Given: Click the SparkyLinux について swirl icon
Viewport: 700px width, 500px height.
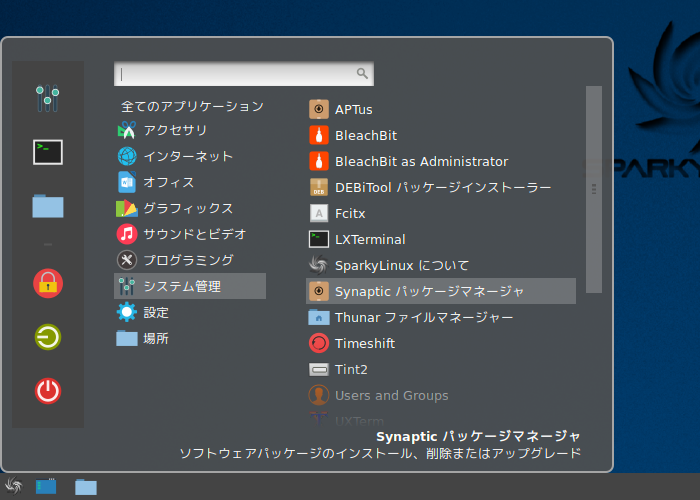Looking at the screenshot, I should pos(319,265).
